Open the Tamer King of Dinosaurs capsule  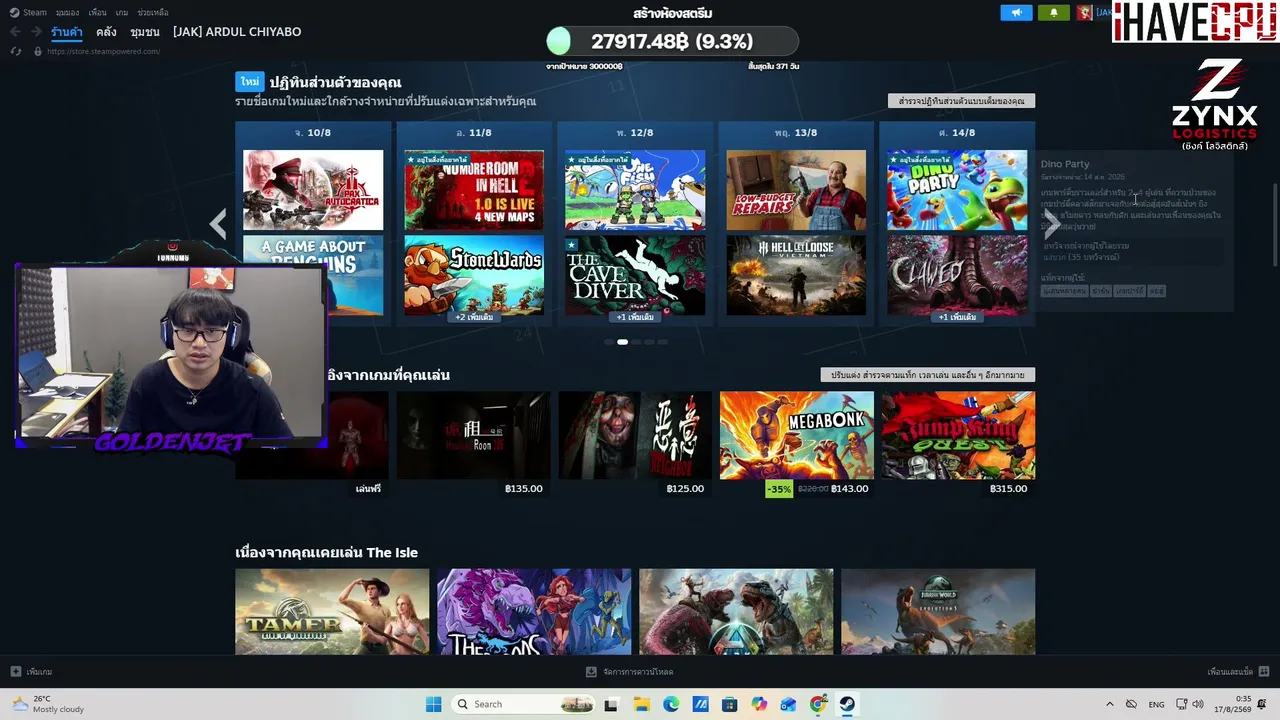[x=332, y=612]
